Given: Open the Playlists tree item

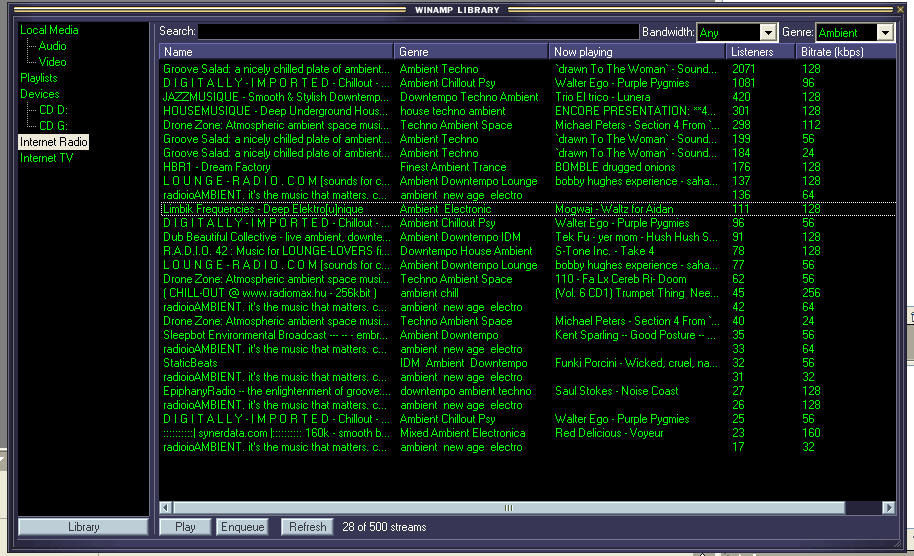Looking at the screenshot, I should (38, 78).
